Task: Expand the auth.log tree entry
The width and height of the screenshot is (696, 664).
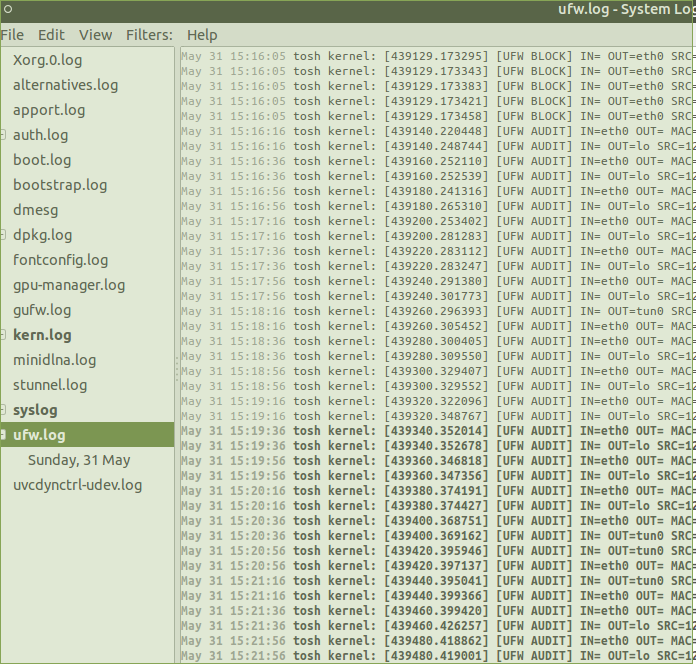Action: 3,134
